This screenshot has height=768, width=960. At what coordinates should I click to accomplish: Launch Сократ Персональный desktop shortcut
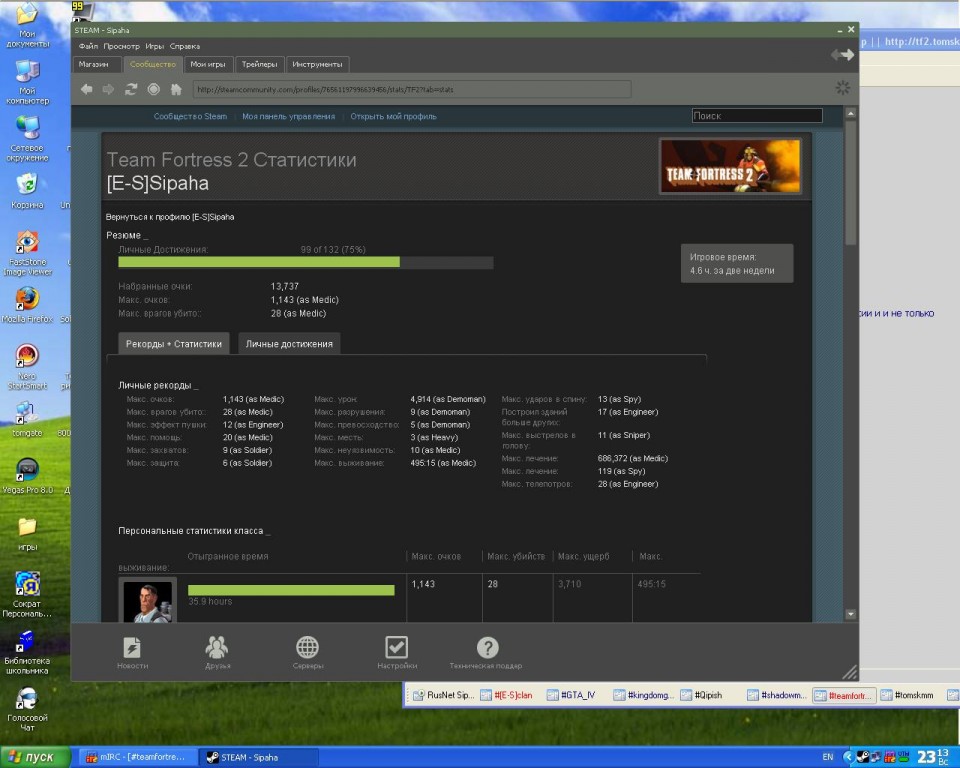(x=27, y=594)
